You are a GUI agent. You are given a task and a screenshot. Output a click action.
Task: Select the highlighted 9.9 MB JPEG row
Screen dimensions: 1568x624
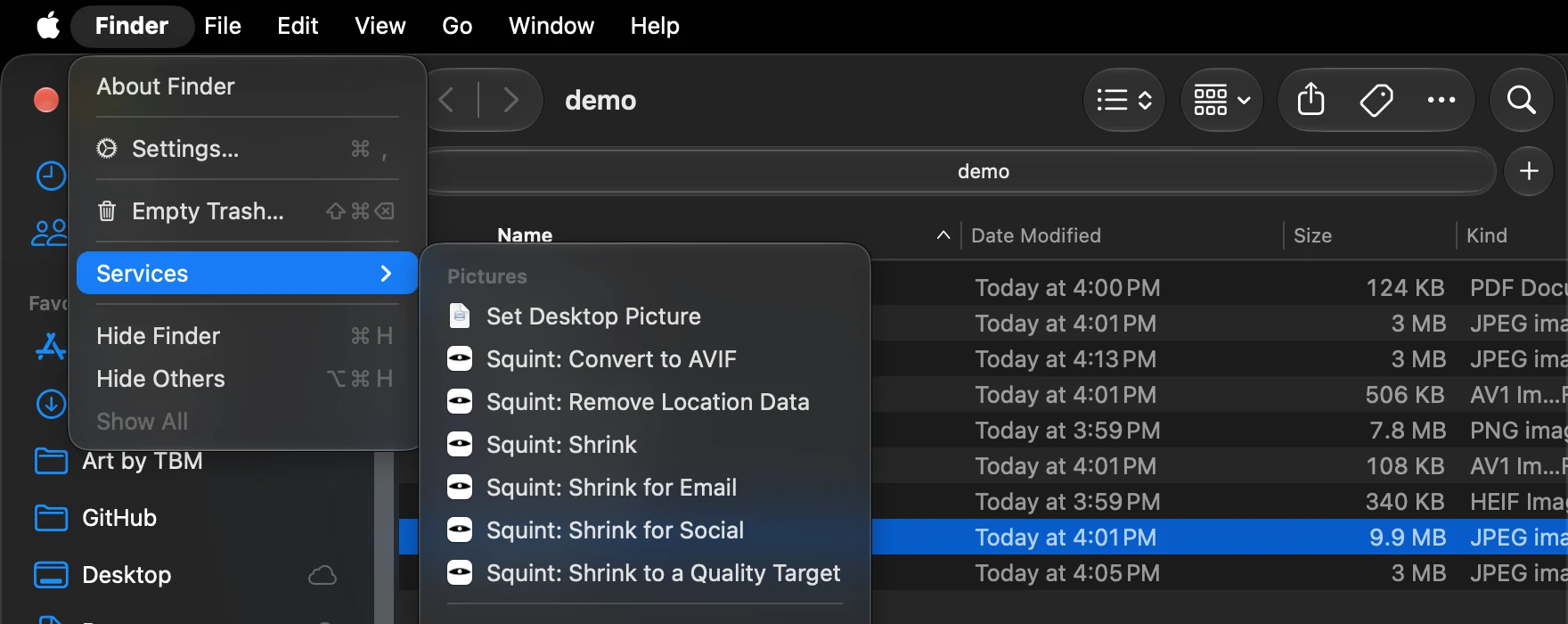[x=1219, y=538]
